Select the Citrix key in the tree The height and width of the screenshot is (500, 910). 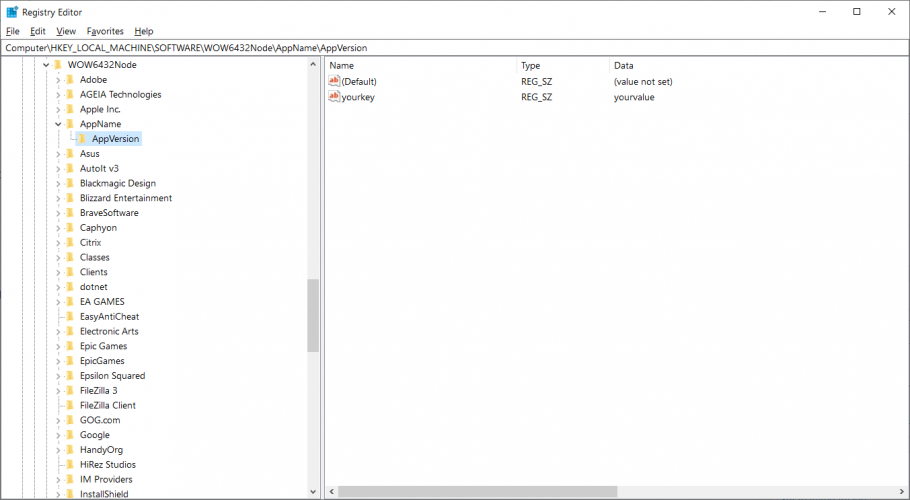coord(90,243)
